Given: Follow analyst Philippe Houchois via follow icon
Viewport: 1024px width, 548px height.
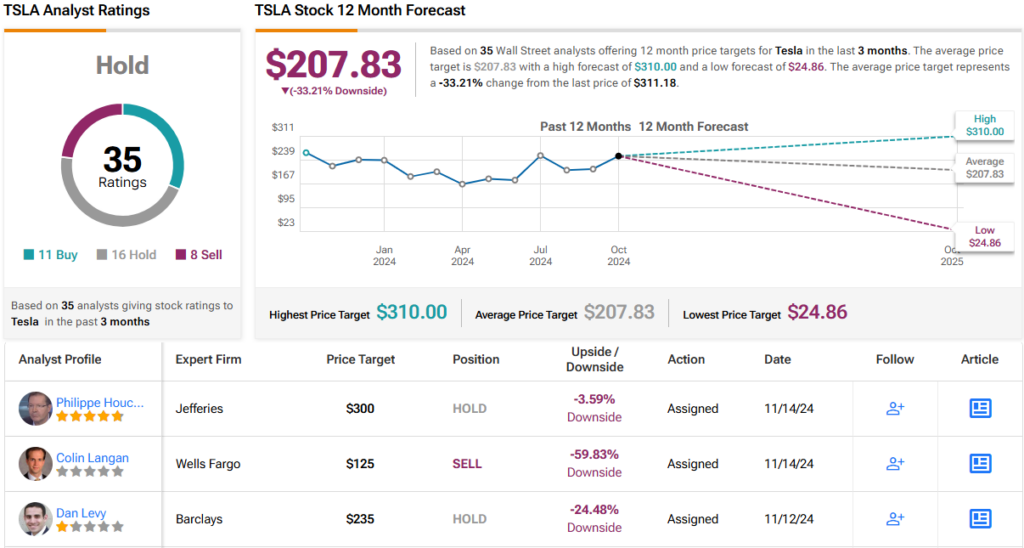Looking at the screenshot, I should pos(895,408).
